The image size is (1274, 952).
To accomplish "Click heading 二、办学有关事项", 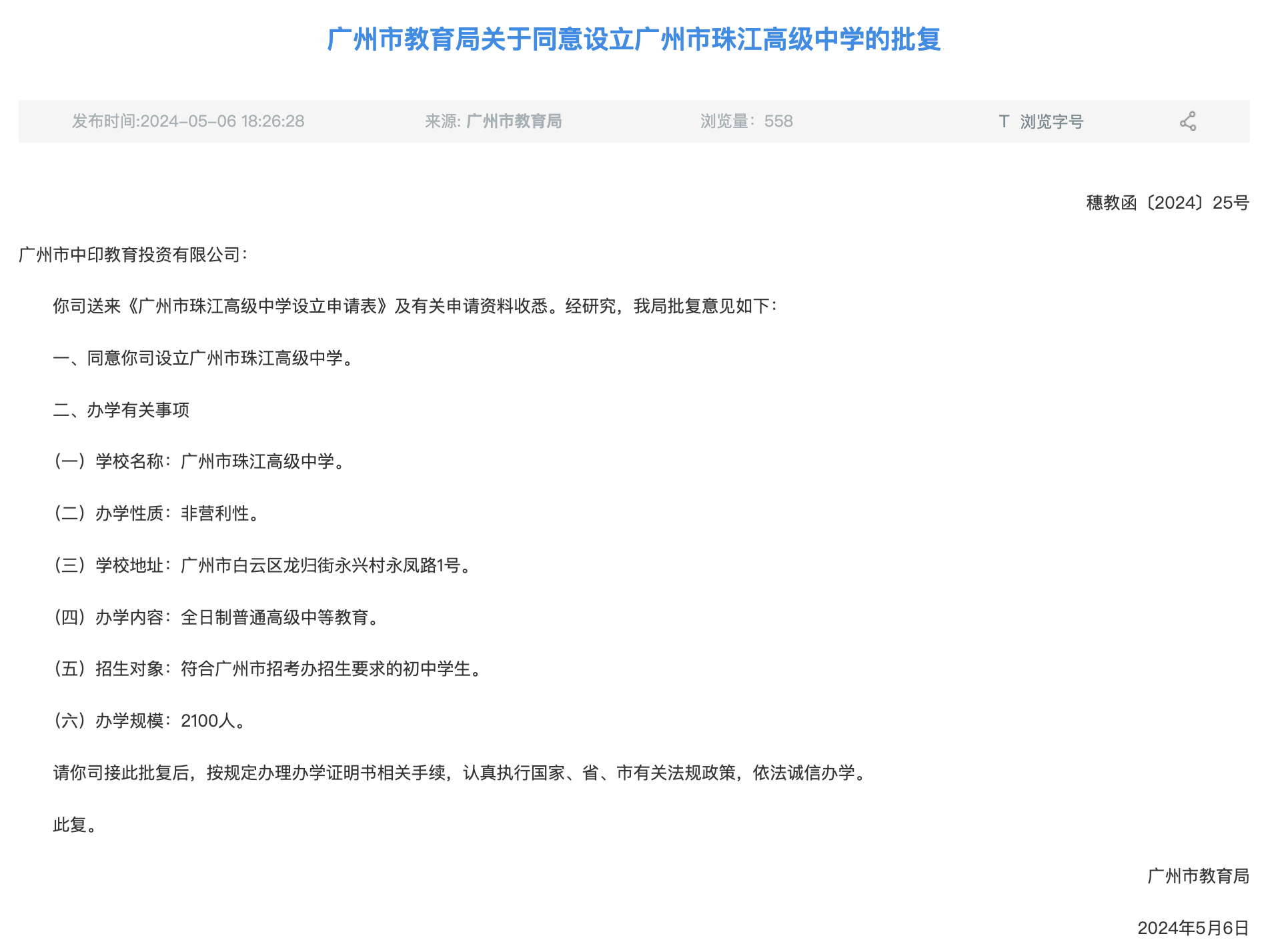I will point(121,410).
